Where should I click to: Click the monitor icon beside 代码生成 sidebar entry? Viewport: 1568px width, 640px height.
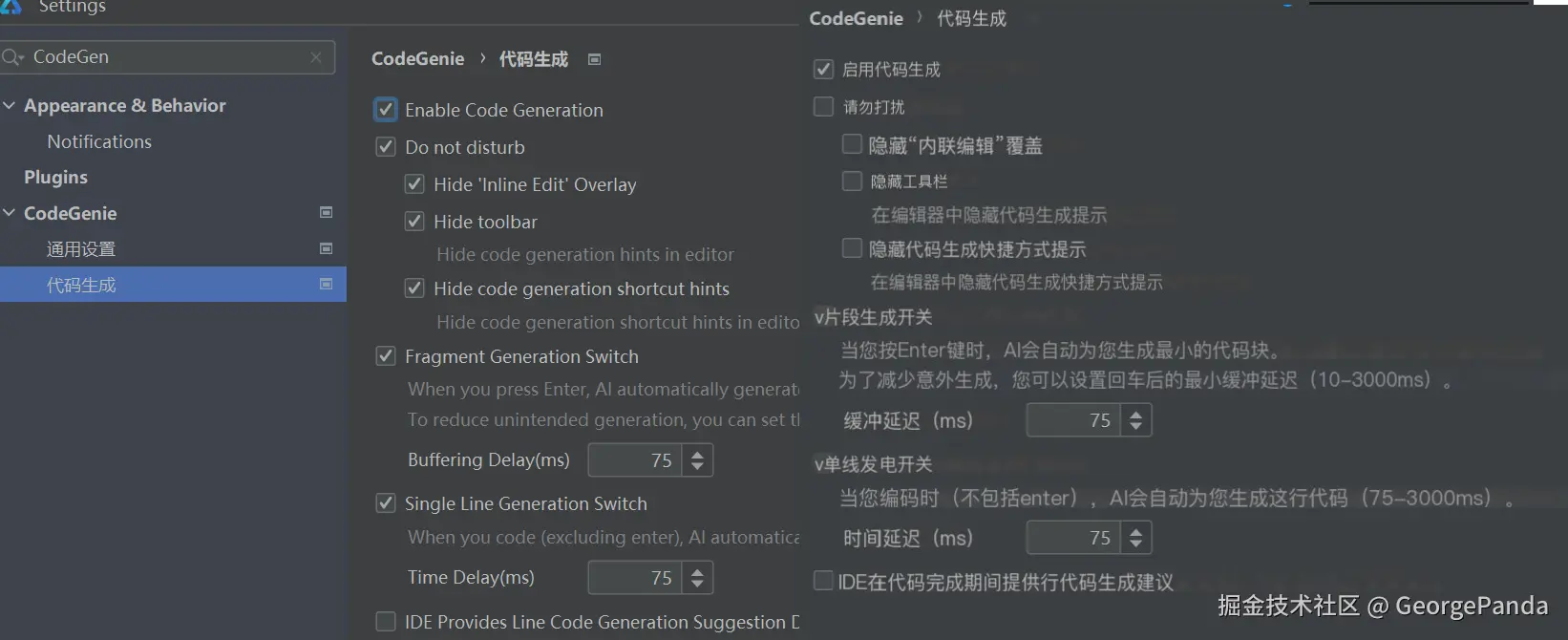[x=326, y=284]
